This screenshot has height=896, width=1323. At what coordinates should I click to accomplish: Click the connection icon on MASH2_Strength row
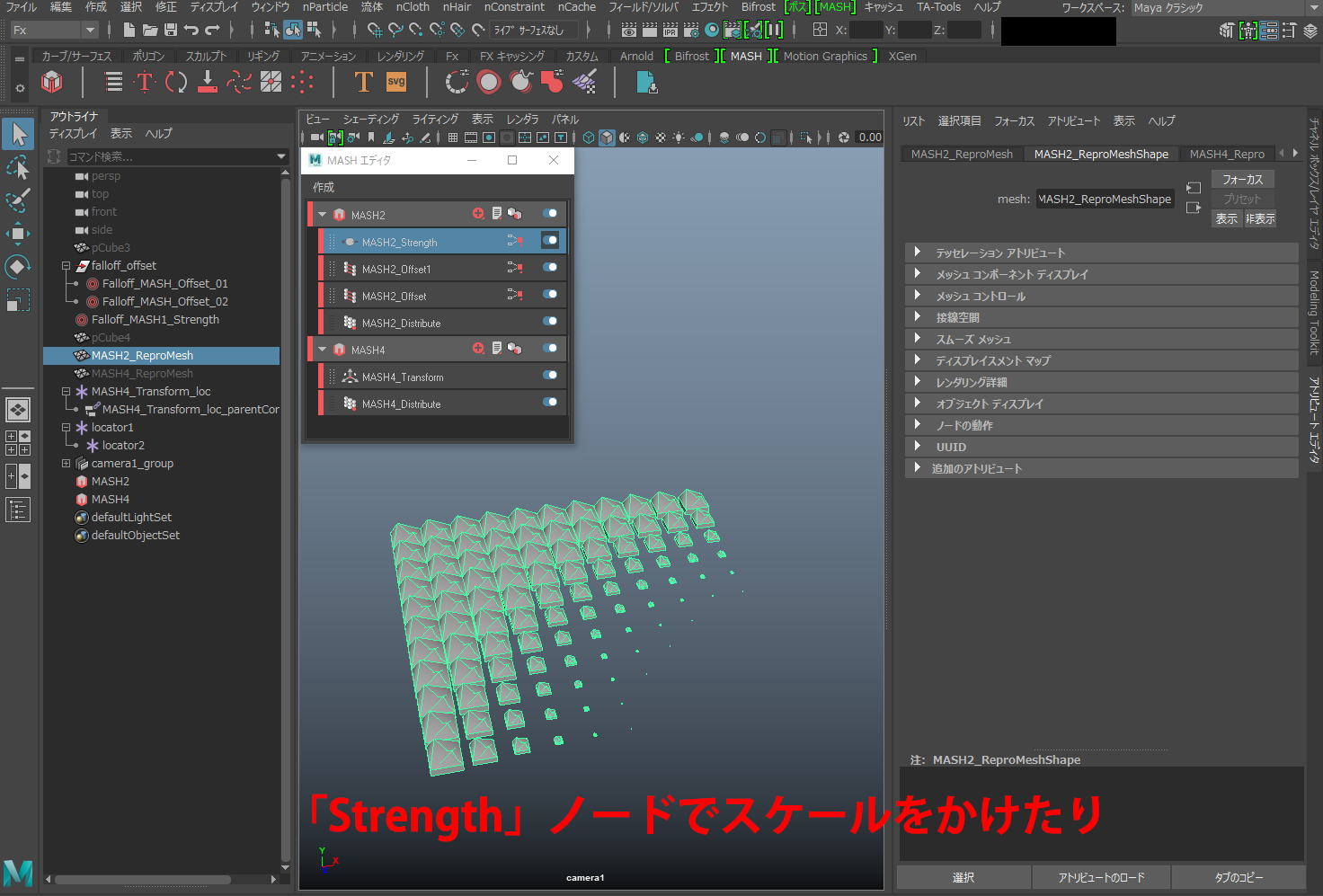click(x=515, y=241)
